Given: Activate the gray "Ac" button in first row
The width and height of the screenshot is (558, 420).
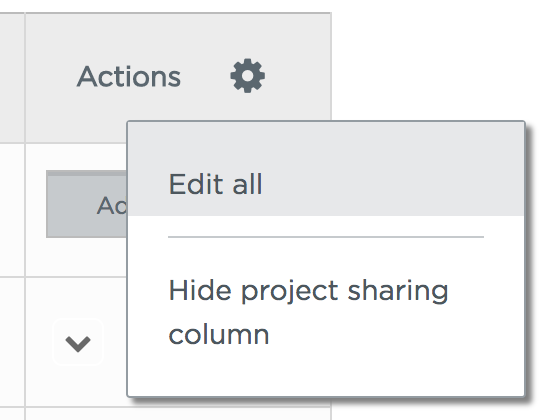Looking at the screenshot, I should pyautogui.click(x=87, y=204).
